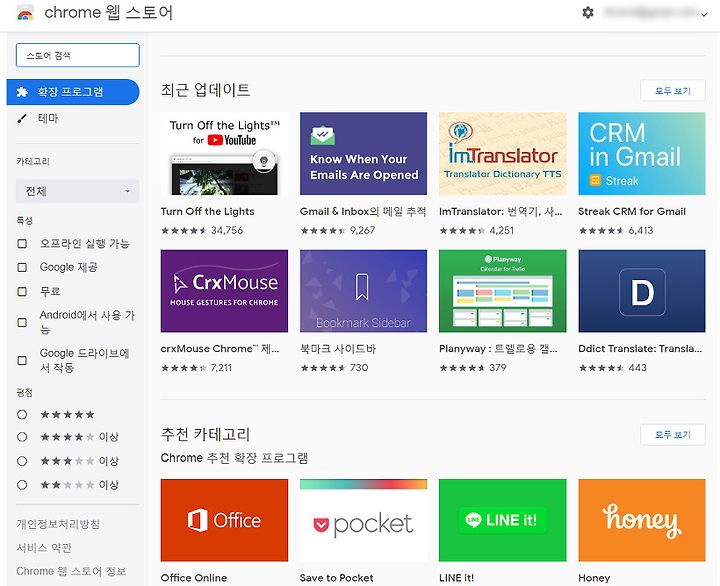Click the ImTranslator: 번역기 title text

501,211
